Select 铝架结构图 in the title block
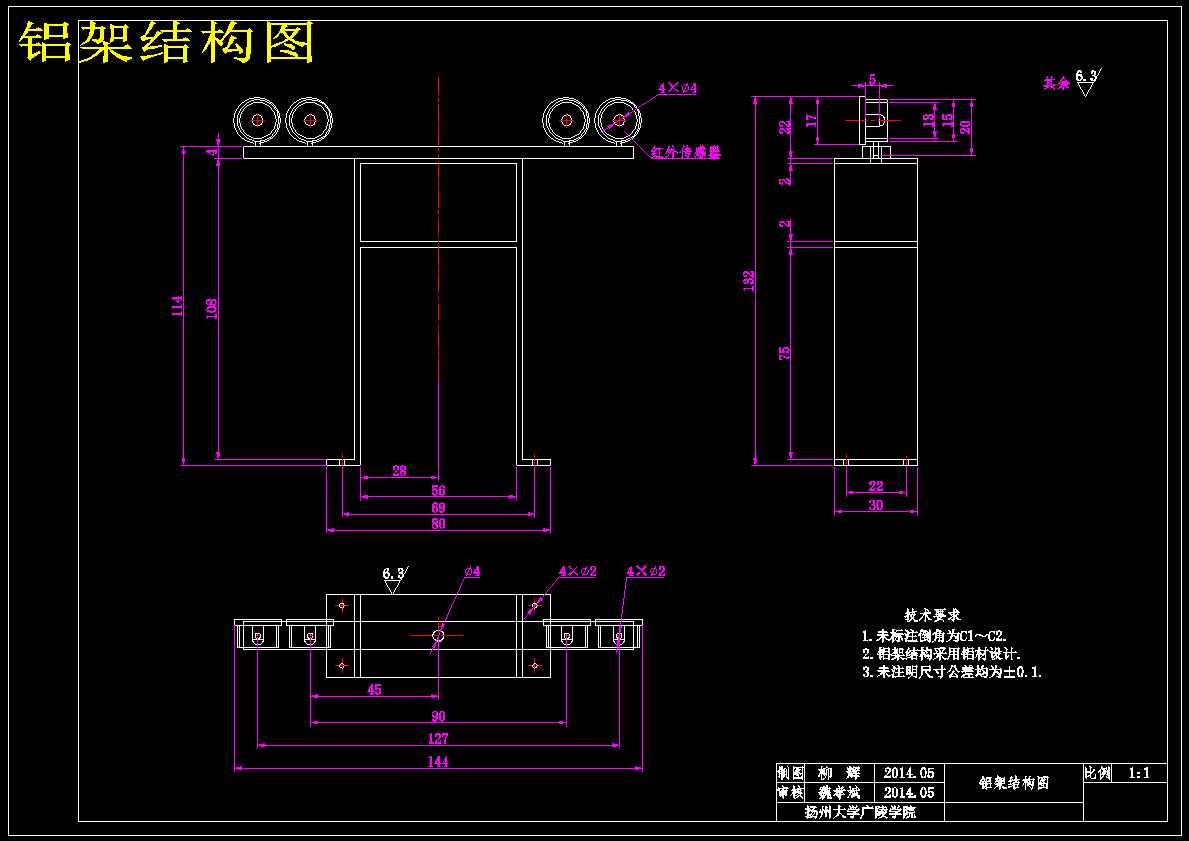This screenshot has width=1189, height=841. [1014, 783]
